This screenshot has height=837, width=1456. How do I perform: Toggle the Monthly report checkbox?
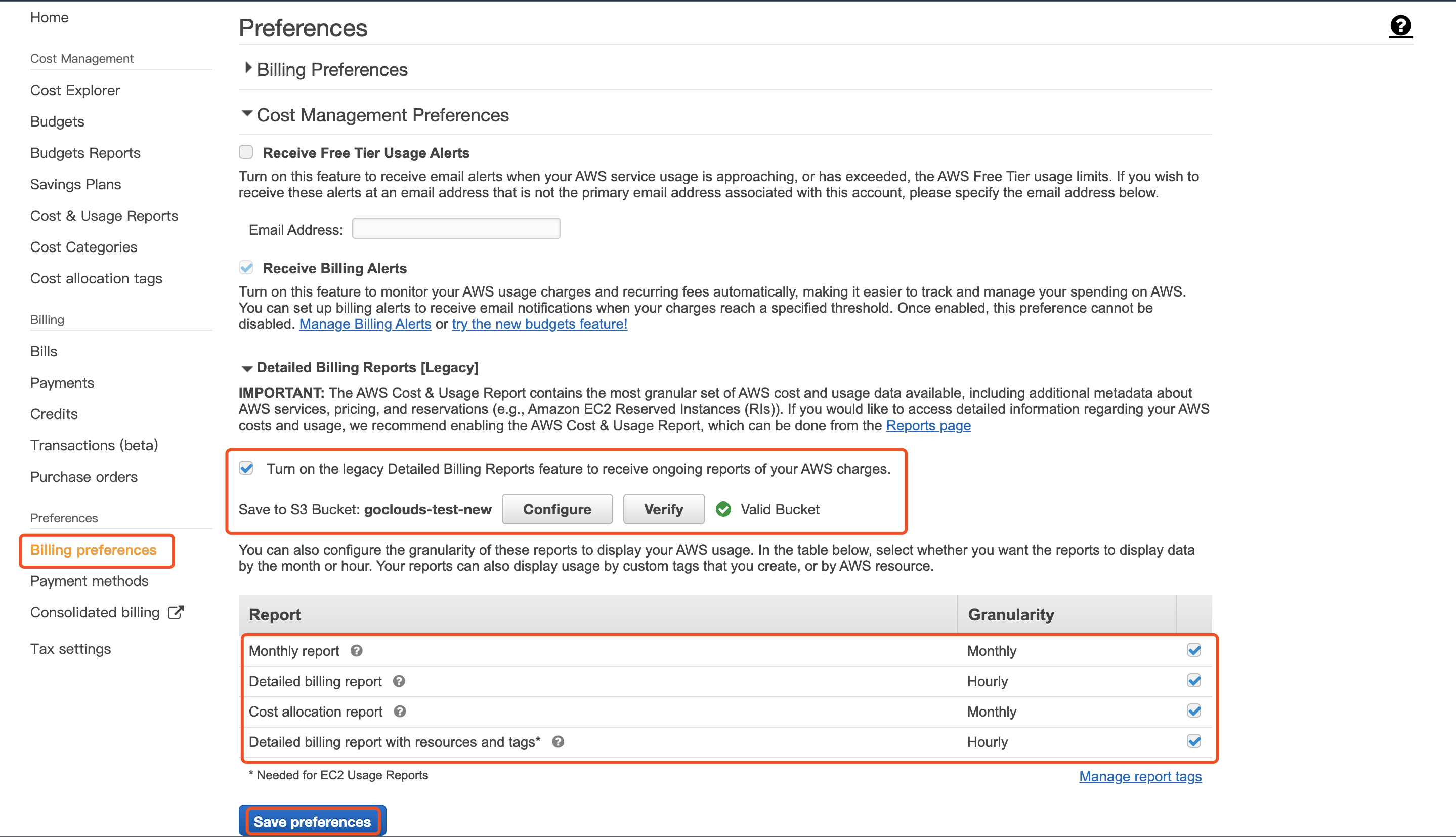click(1194, 650)
